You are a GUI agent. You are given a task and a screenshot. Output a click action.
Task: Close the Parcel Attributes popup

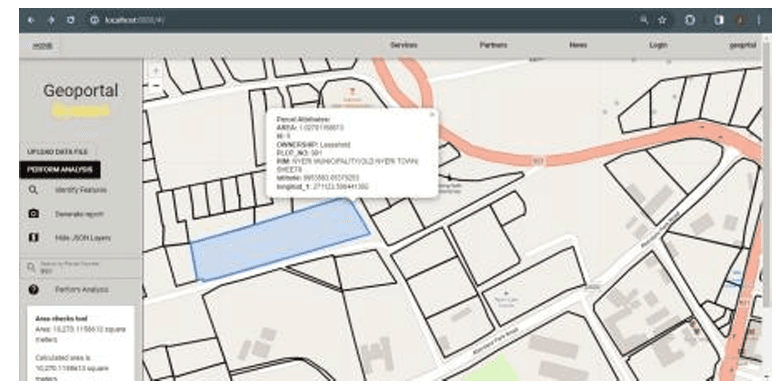coord(432,114)
